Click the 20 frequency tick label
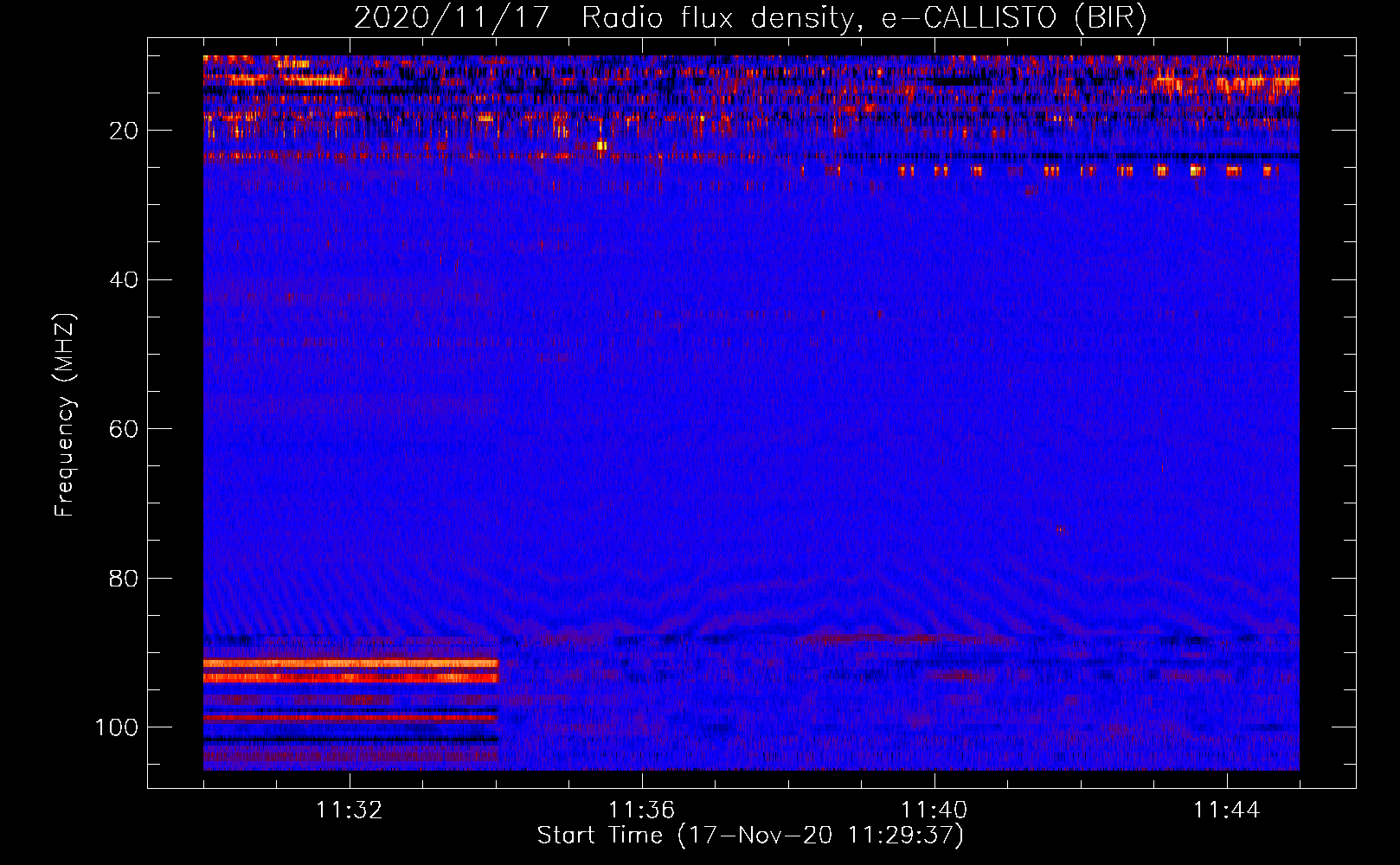 [x=125, y=131]
